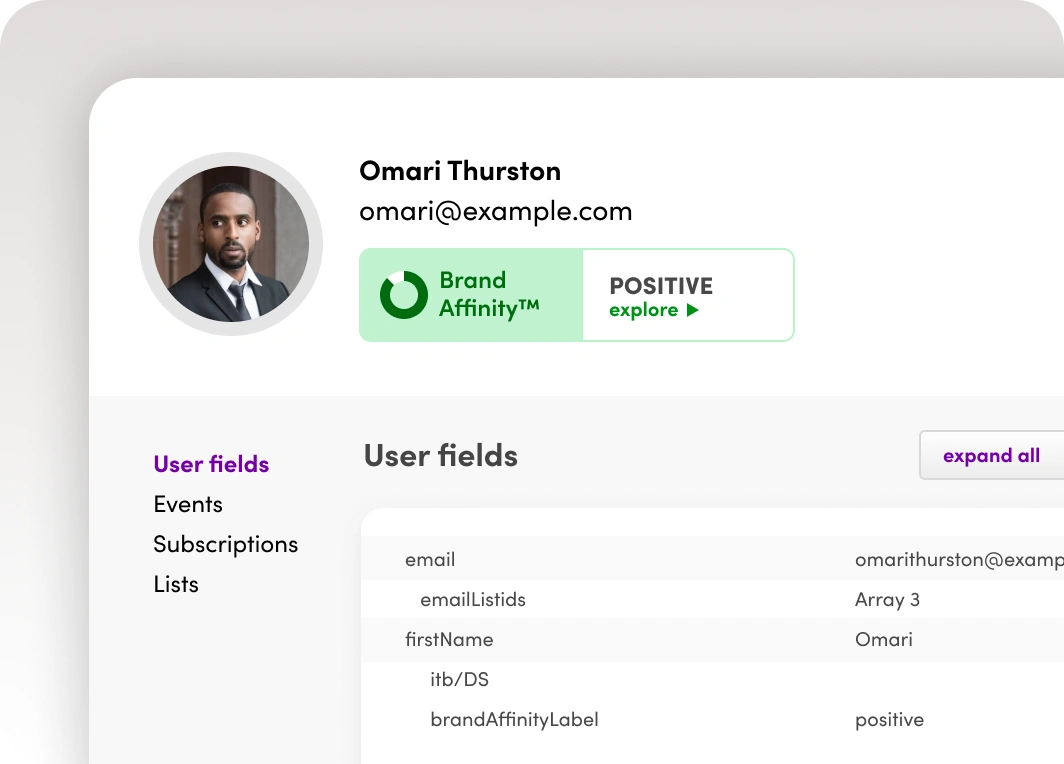The width and height of the screenshot is (1064, 764).
Task: Expand the itb/DS field group
Action: pos(712,679)
